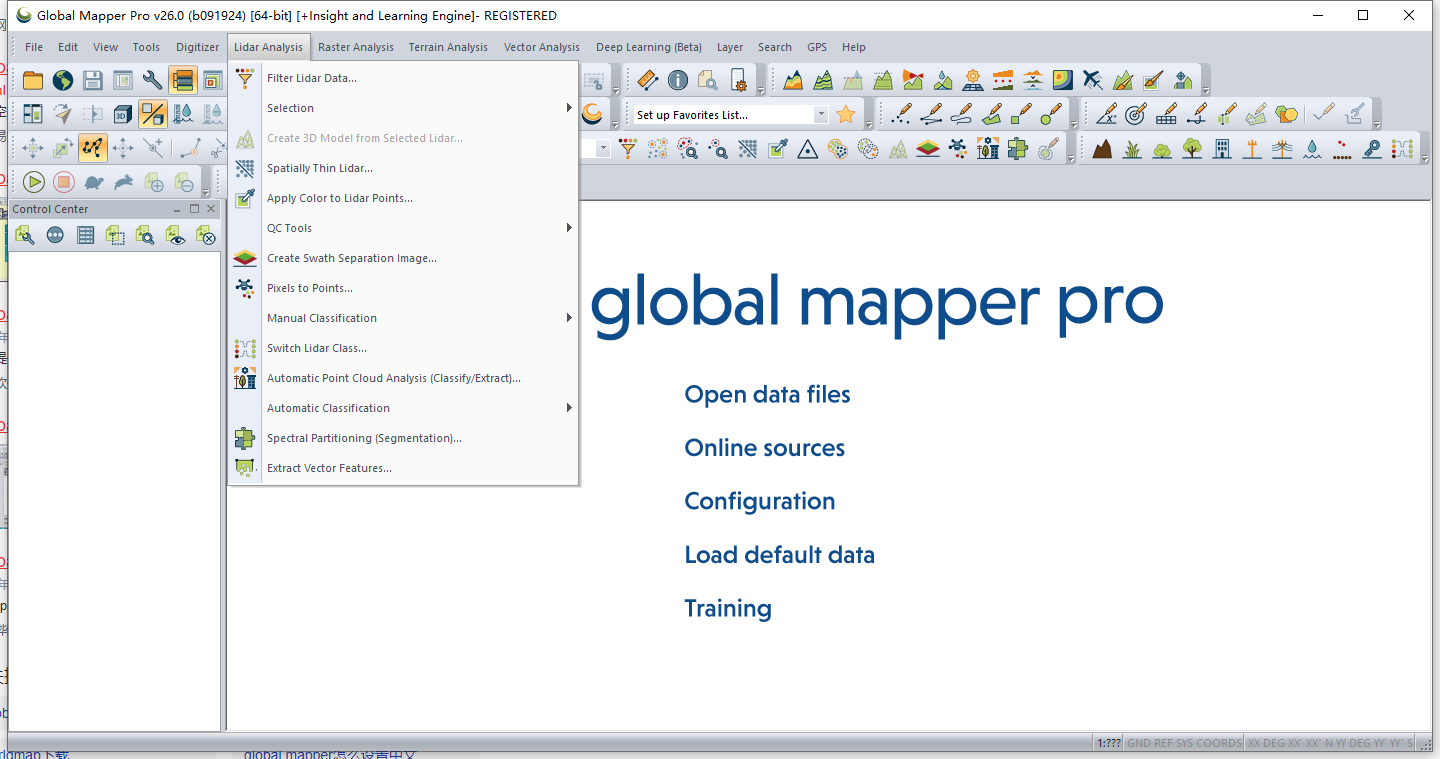
Task: Toggle the 3D View cube icon
Action: point(121,113)
